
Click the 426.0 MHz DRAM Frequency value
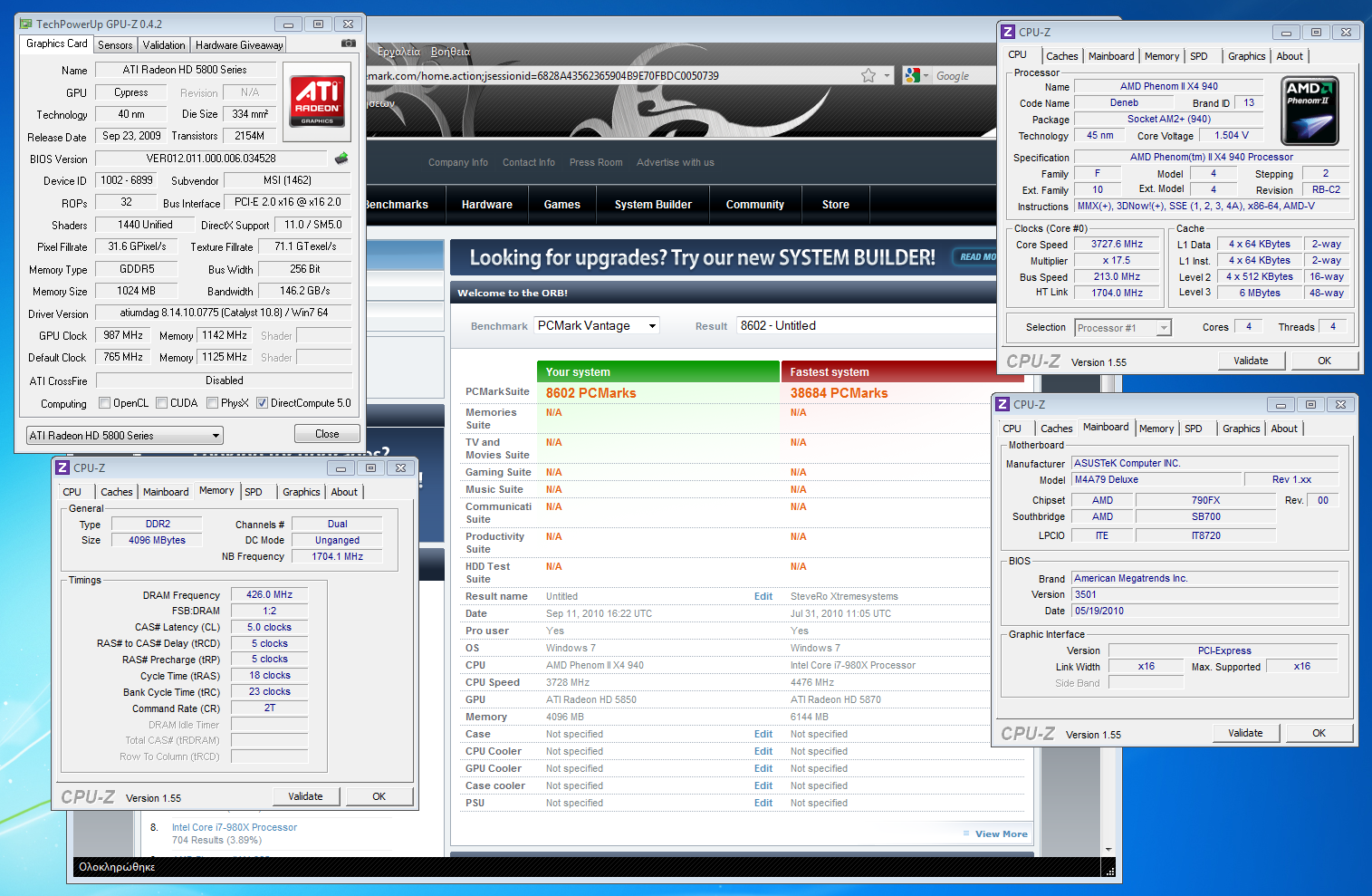click(x=269, y=595)
